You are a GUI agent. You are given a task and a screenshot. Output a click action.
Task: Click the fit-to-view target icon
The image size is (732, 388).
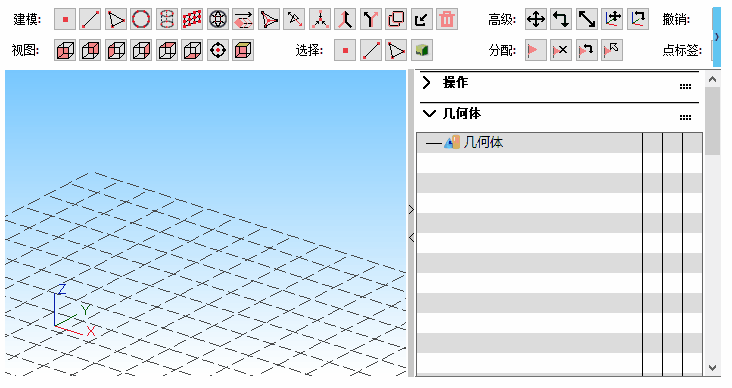(218, 50)
